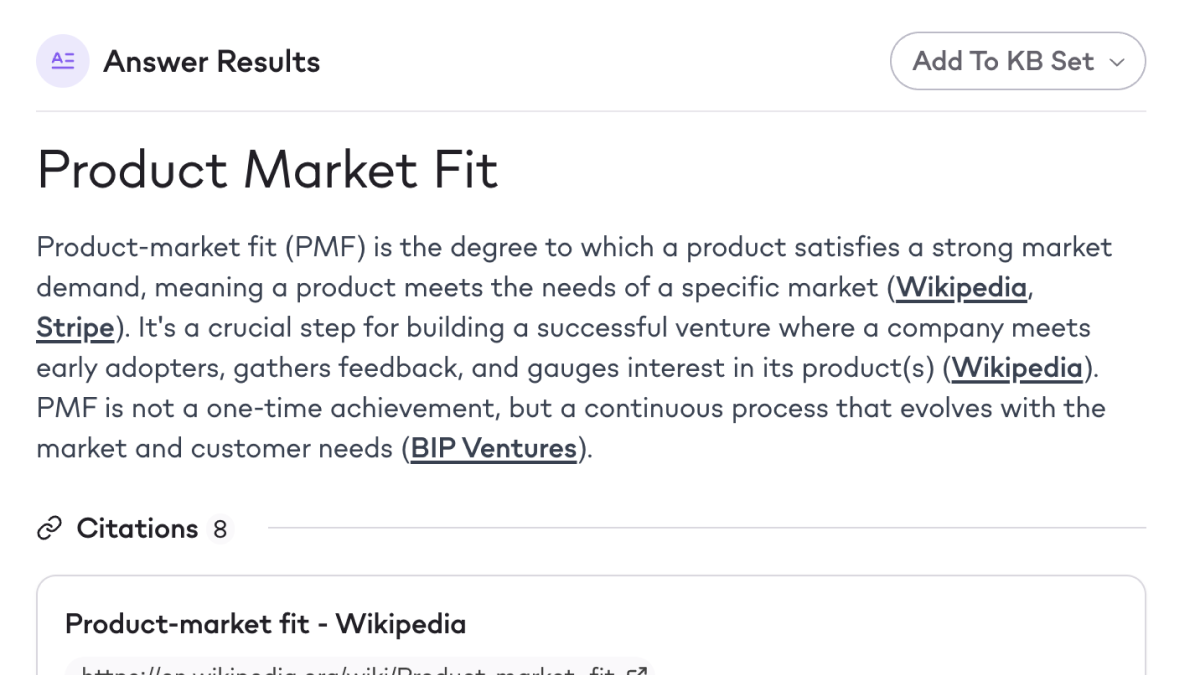Click the chain-link icon beside Citations
Image resolution: width=1200 pixels, height=675 pixels.
[49, 529]
